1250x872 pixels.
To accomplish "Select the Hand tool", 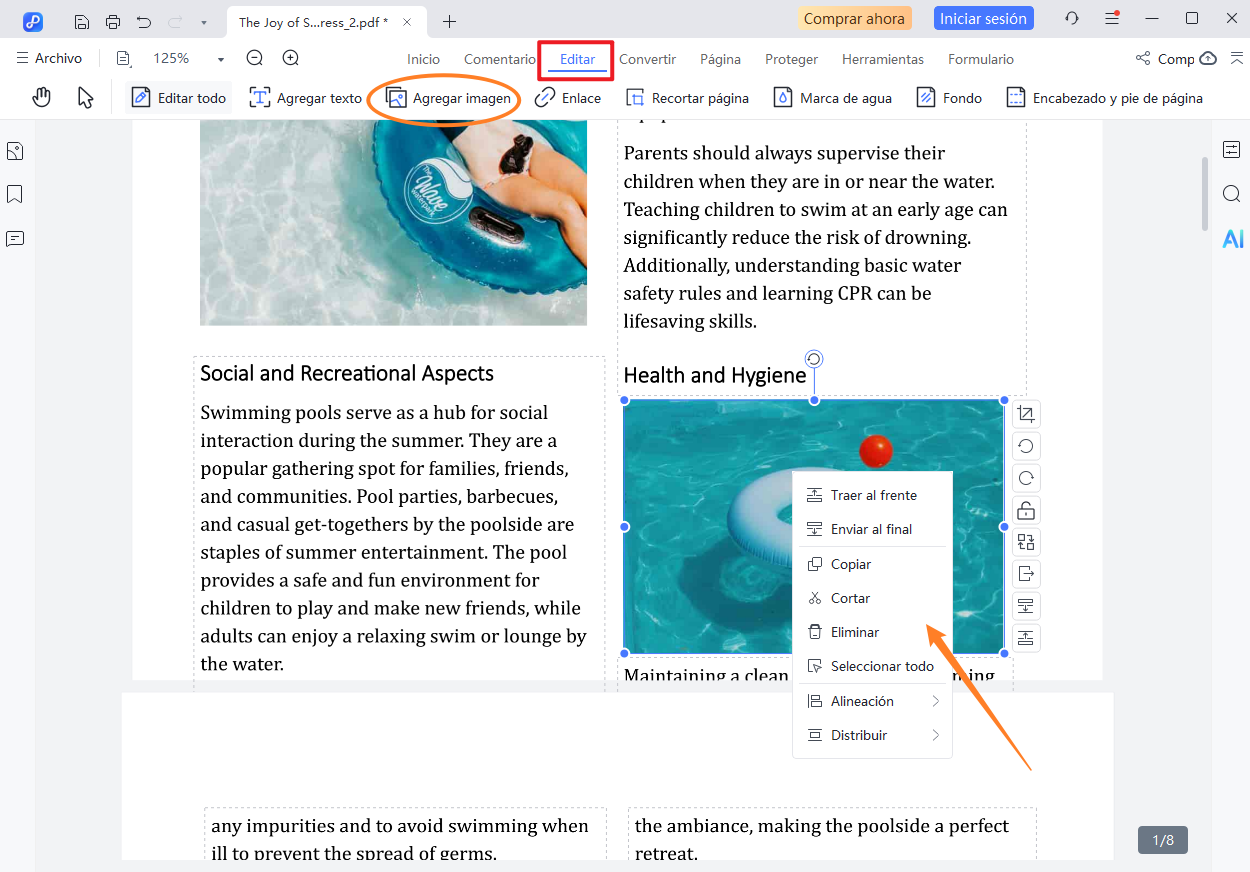I will [41, 97].
